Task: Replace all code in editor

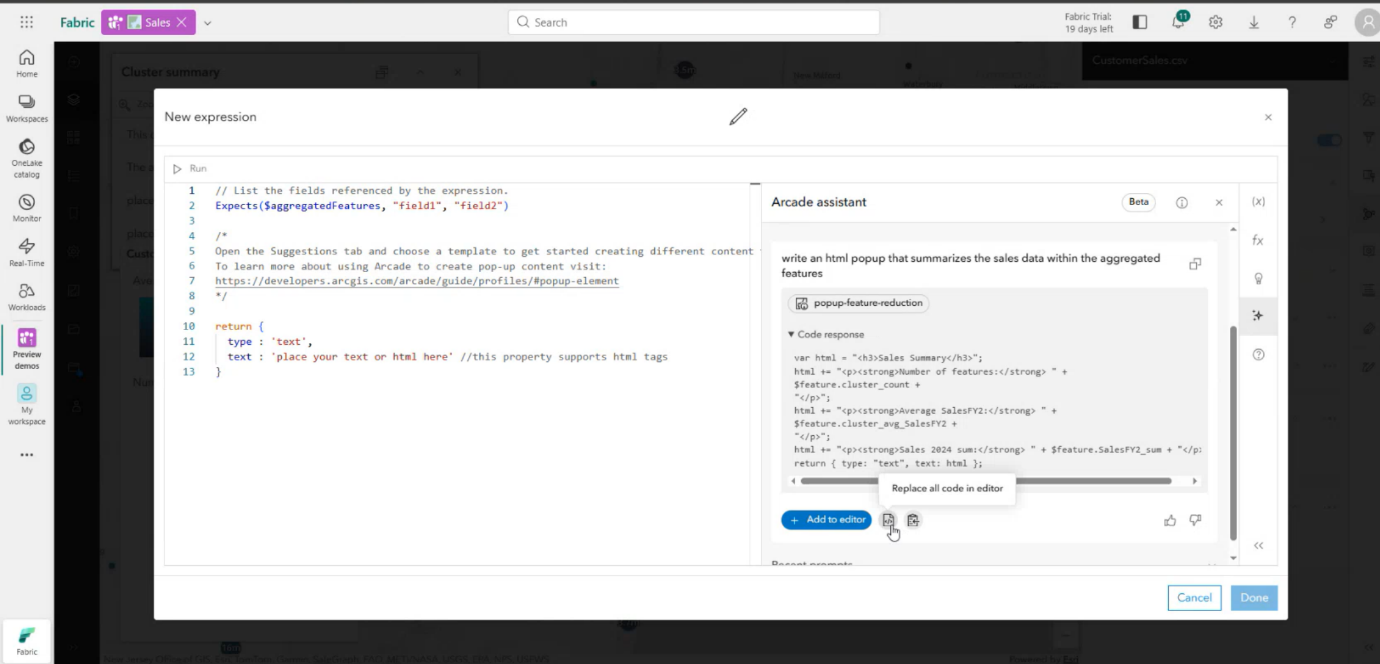Action: point(889,519)
